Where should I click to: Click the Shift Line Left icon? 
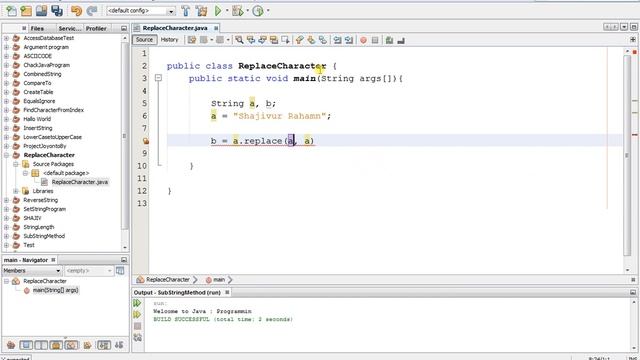click(337, 40)
